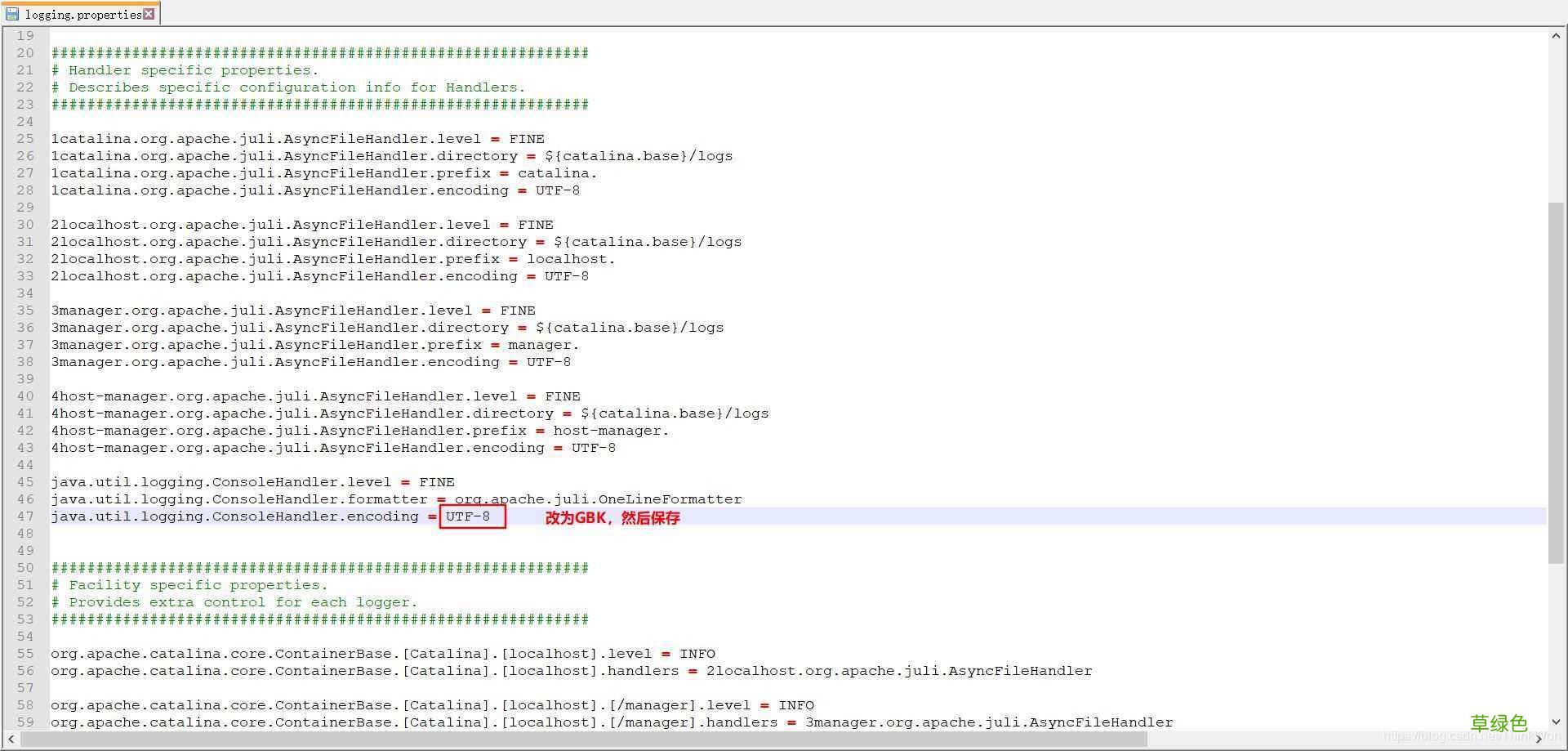1568x751 pixels.
Task: Click the 1catalina encoding line 28
Action: coord(315,190)
